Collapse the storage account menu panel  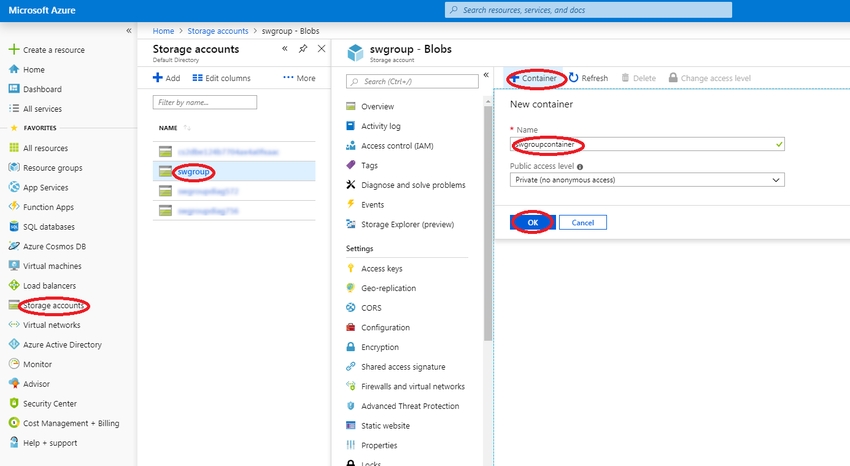click(486, 75)
